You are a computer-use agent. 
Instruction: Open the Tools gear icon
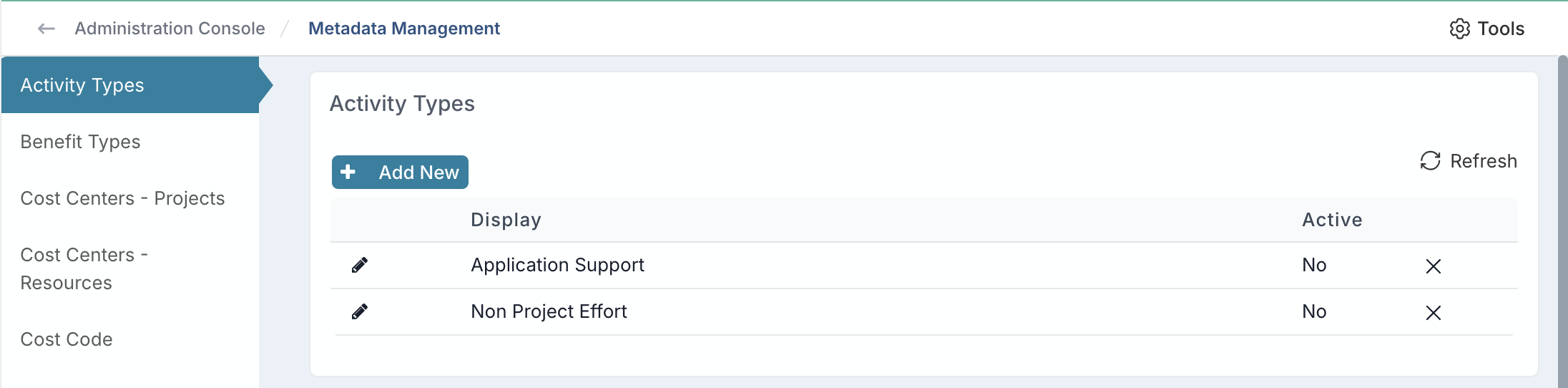(1459, 29)
